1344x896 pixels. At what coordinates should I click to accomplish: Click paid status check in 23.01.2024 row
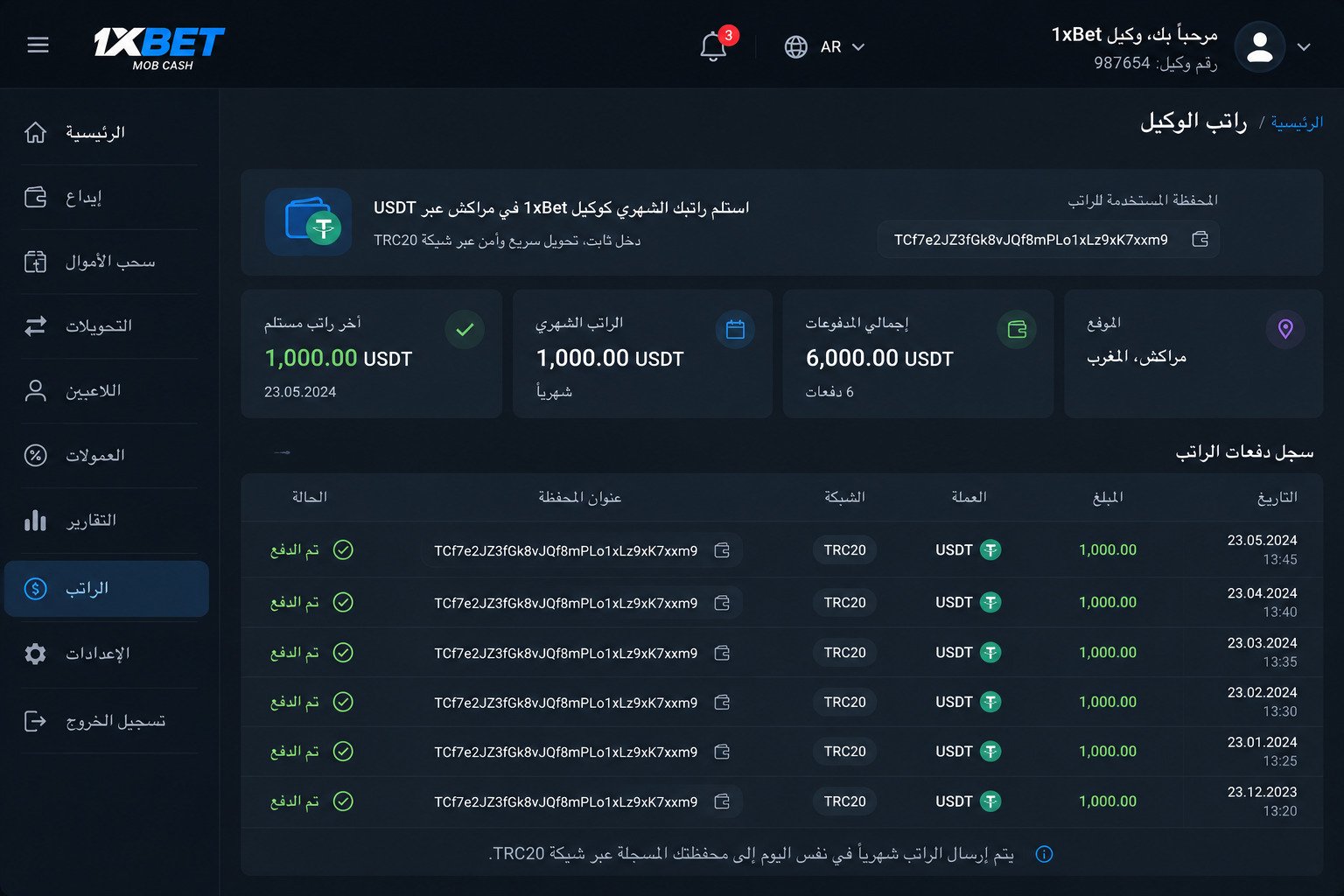coord(343,751)
